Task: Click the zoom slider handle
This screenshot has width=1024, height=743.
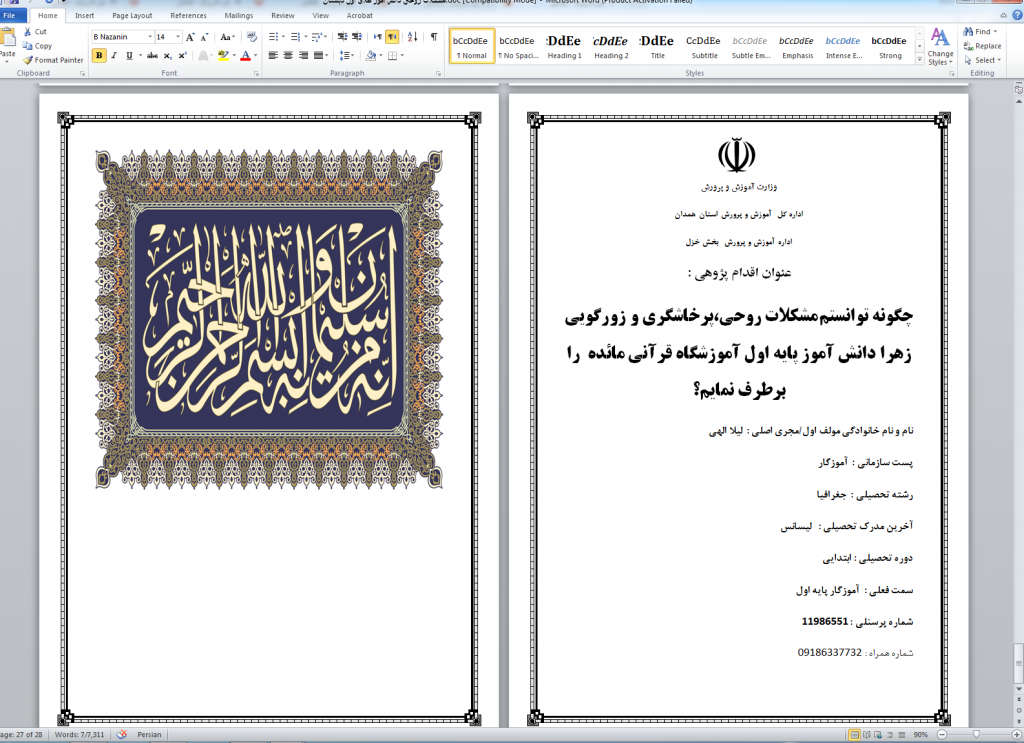Action: pos(976,735)
